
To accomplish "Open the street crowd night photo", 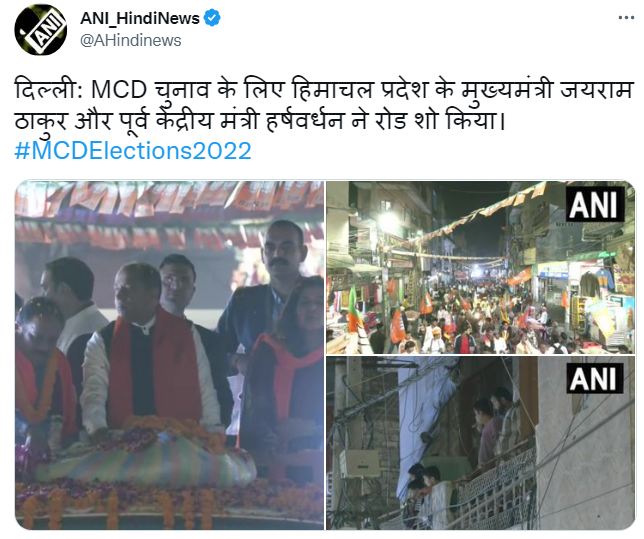I will 481,267.
